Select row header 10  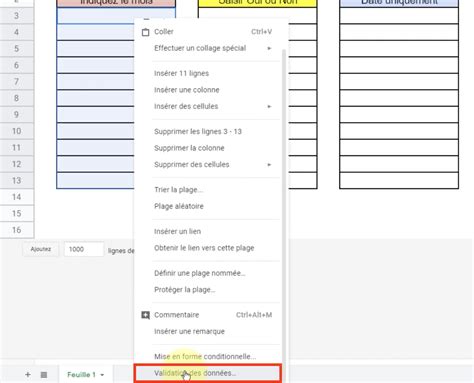17,131
